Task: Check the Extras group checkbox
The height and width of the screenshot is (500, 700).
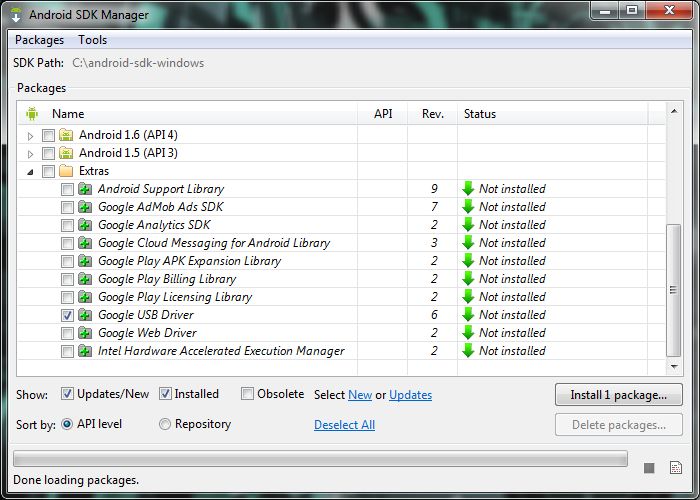Action: (48, 171)
